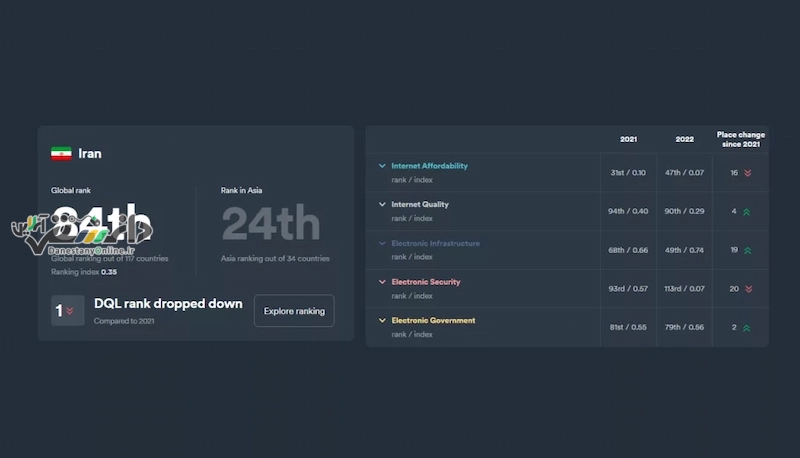Click the 47th / 0.07 cell
Viewport: 800px width, 458px height.
pyautogui.click(x=684, y=172)
